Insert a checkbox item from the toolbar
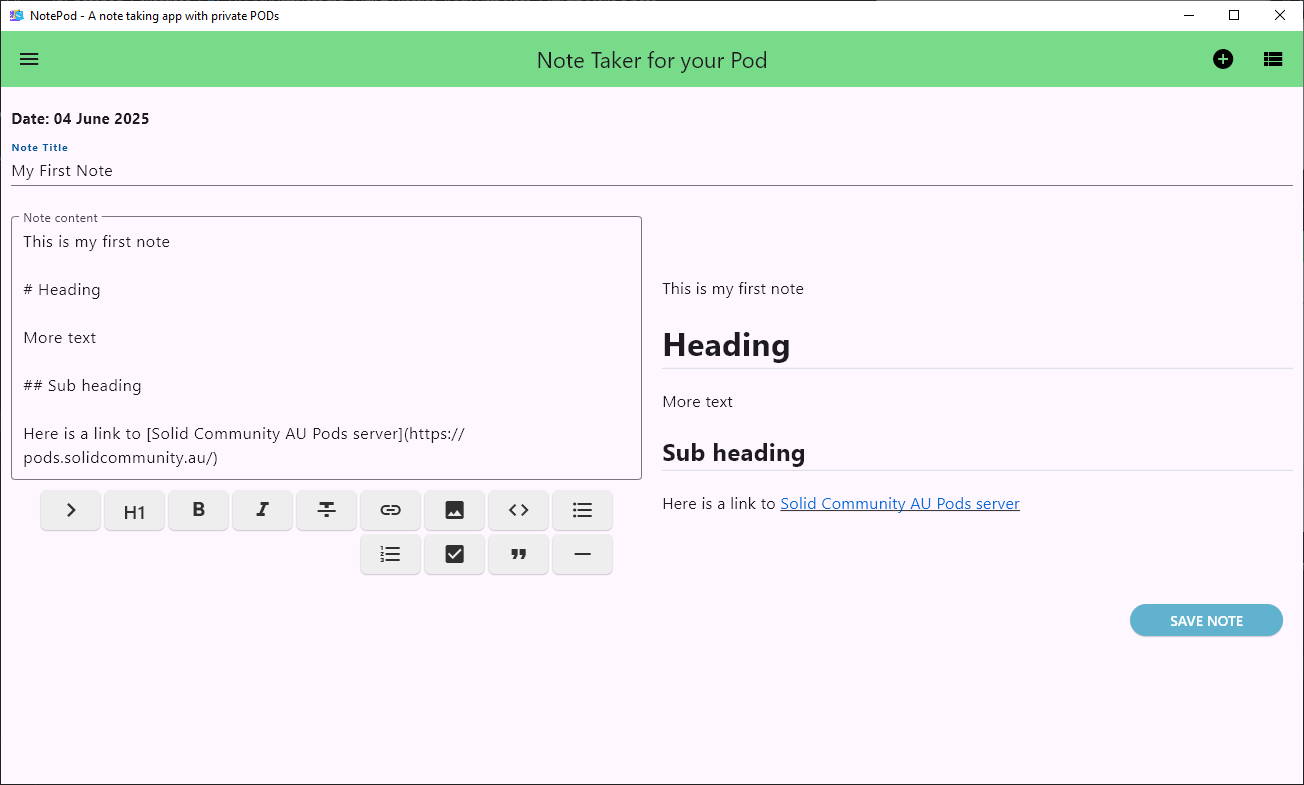Screen dimensions: 1304x785 click(x=455, y=554)
